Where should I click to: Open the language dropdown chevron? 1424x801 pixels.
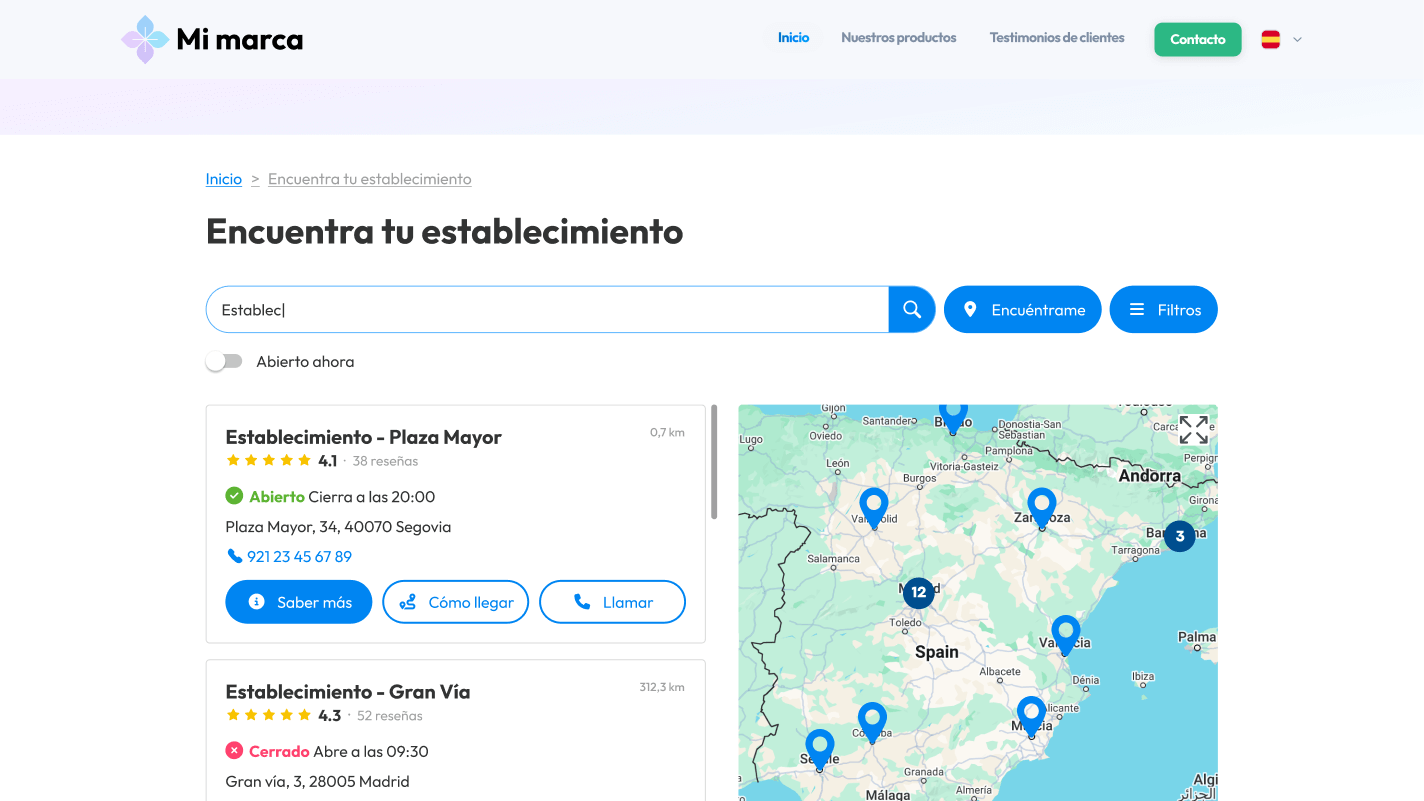(1297, 40)
